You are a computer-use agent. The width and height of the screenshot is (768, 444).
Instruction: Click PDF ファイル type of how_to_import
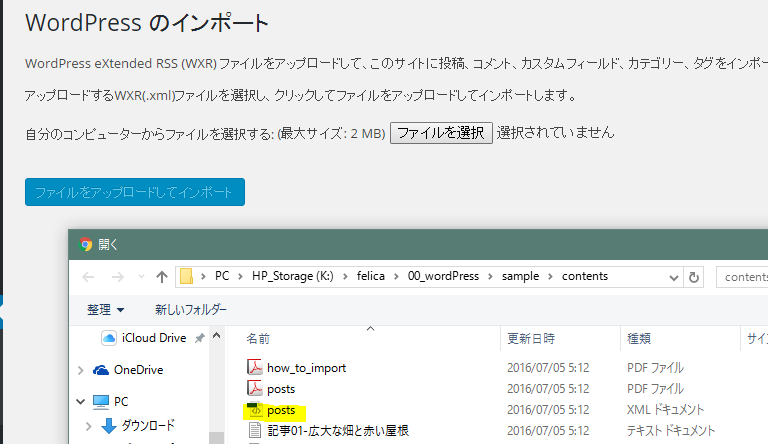tap(655, 368)
